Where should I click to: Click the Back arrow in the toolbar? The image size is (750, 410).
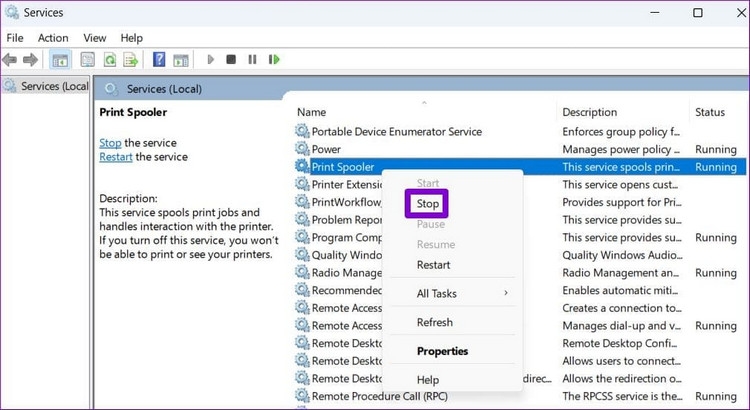point(10,60)
